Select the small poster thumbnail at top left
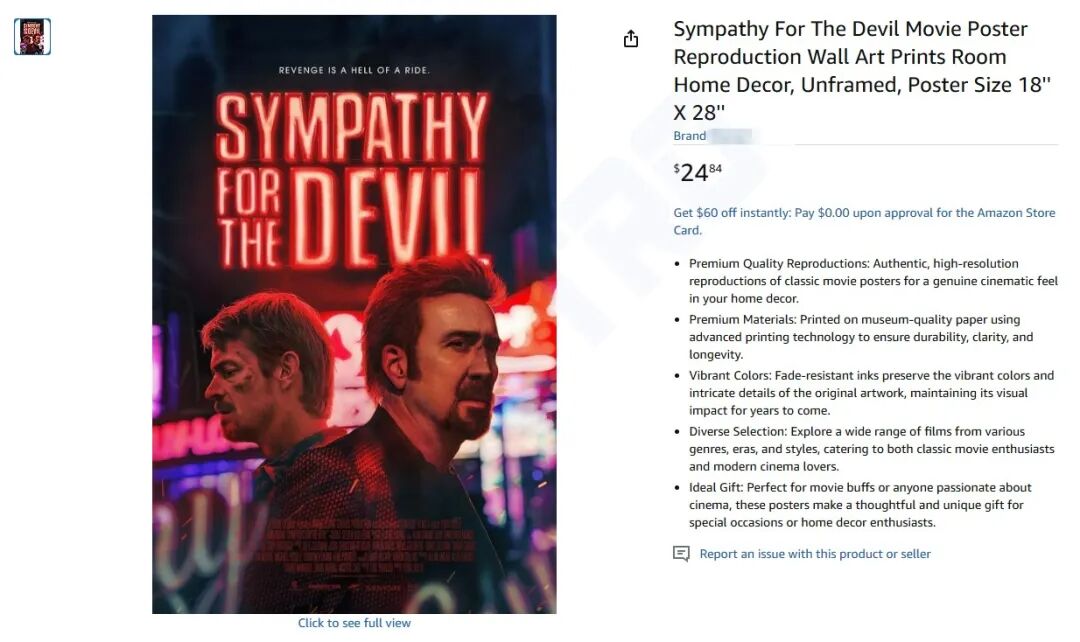 tap(32, 37)
